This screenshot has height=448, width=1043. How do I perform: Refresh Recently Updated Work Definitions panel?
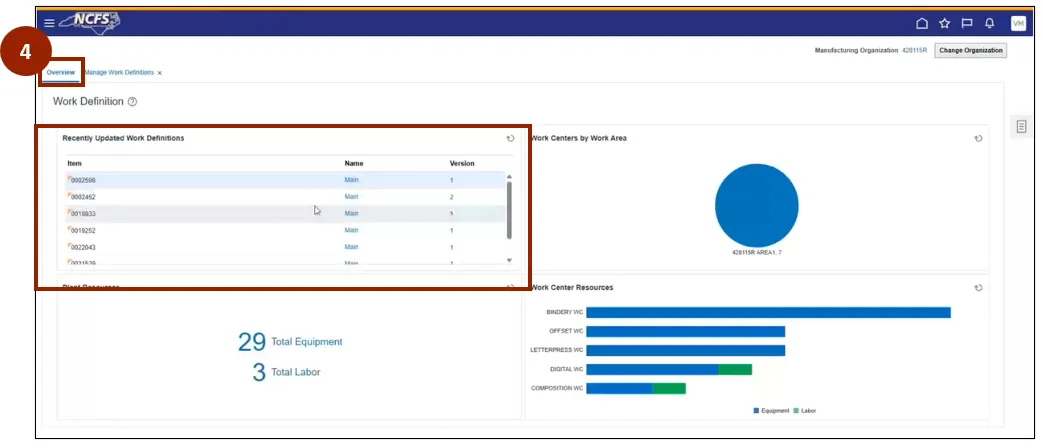[x=510, y=138]
